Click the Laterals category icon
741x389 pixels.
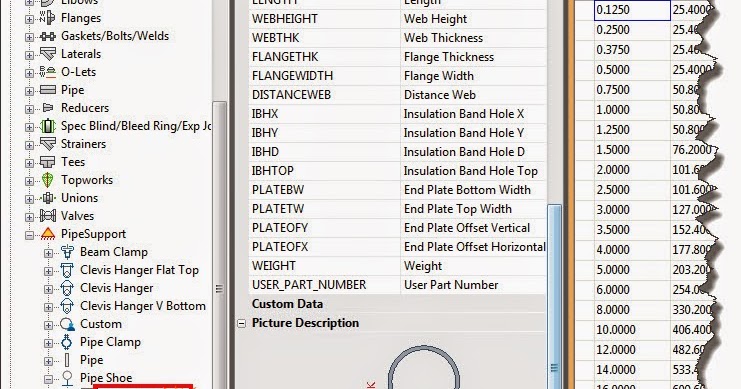pyautogui.click(x=47, y=54)
